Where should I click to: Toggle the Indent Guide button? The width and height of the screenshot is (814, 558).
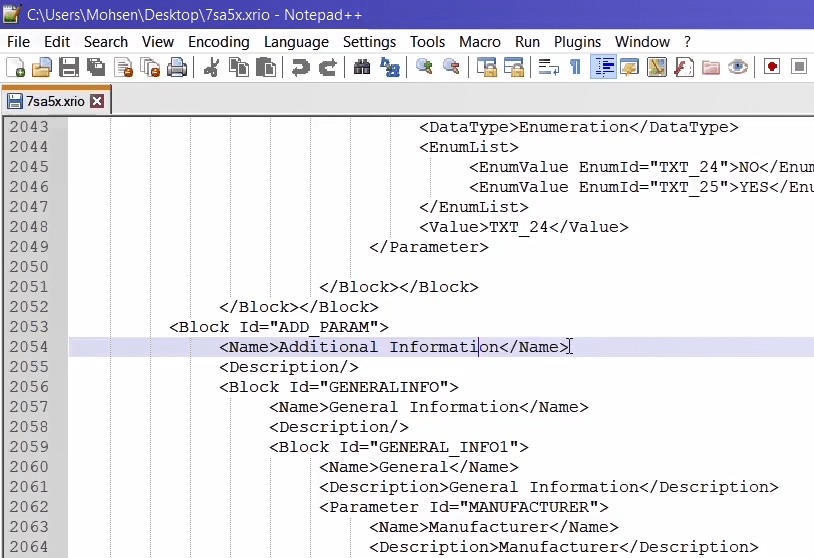pyautogui.click(x=603, y=67)
